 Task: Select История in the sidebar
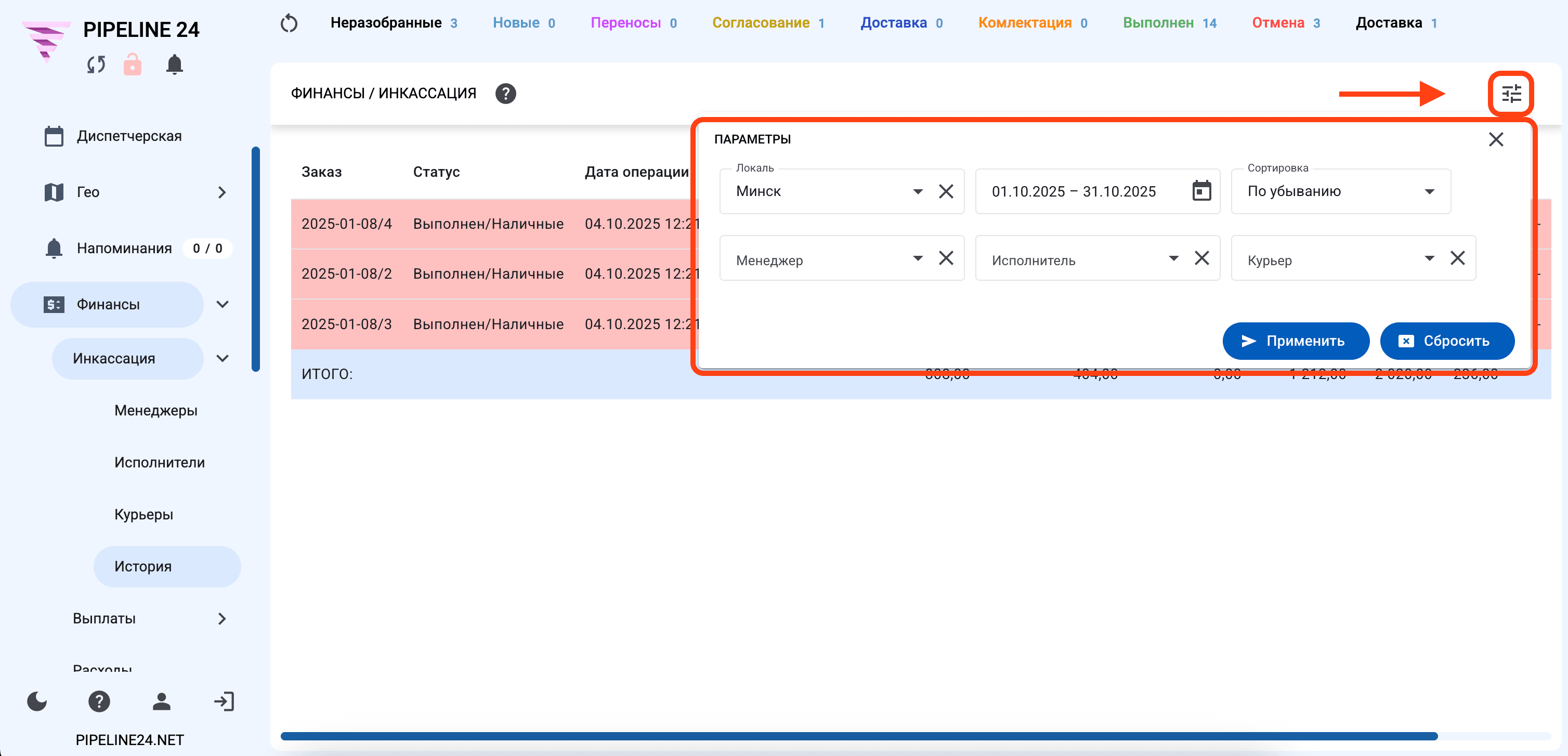tap(167, 567)
